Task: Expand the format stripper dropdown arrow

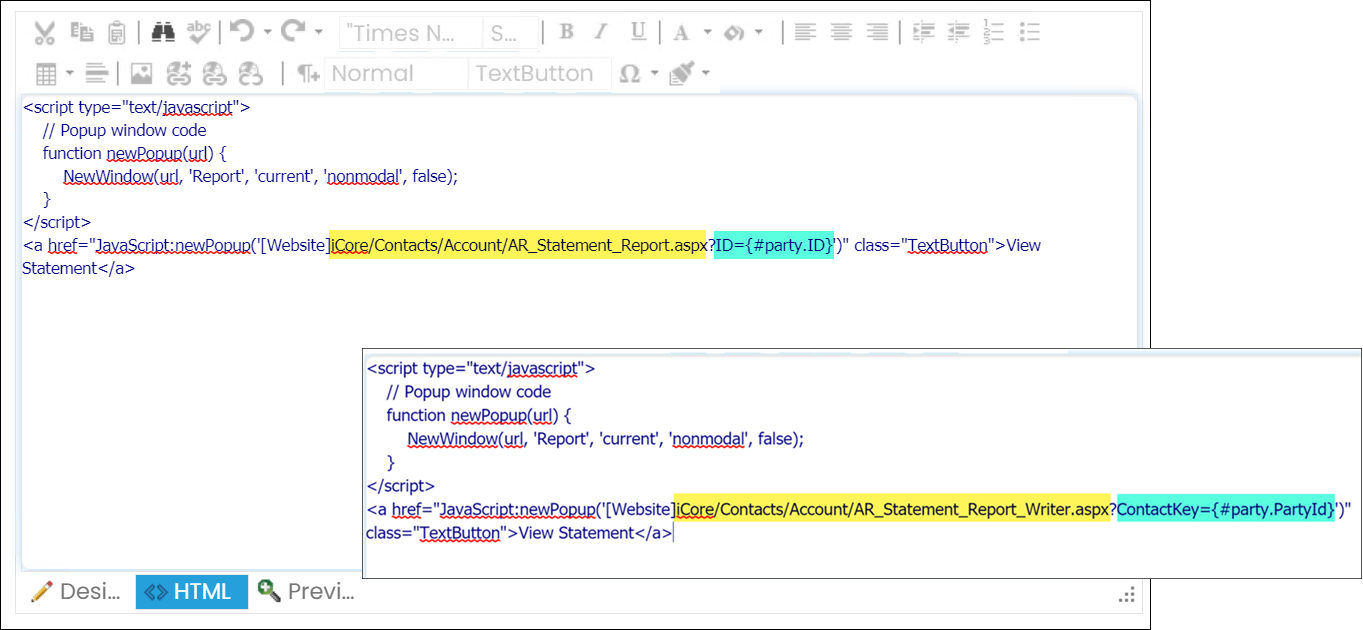Action: click(x=706, y=74)
